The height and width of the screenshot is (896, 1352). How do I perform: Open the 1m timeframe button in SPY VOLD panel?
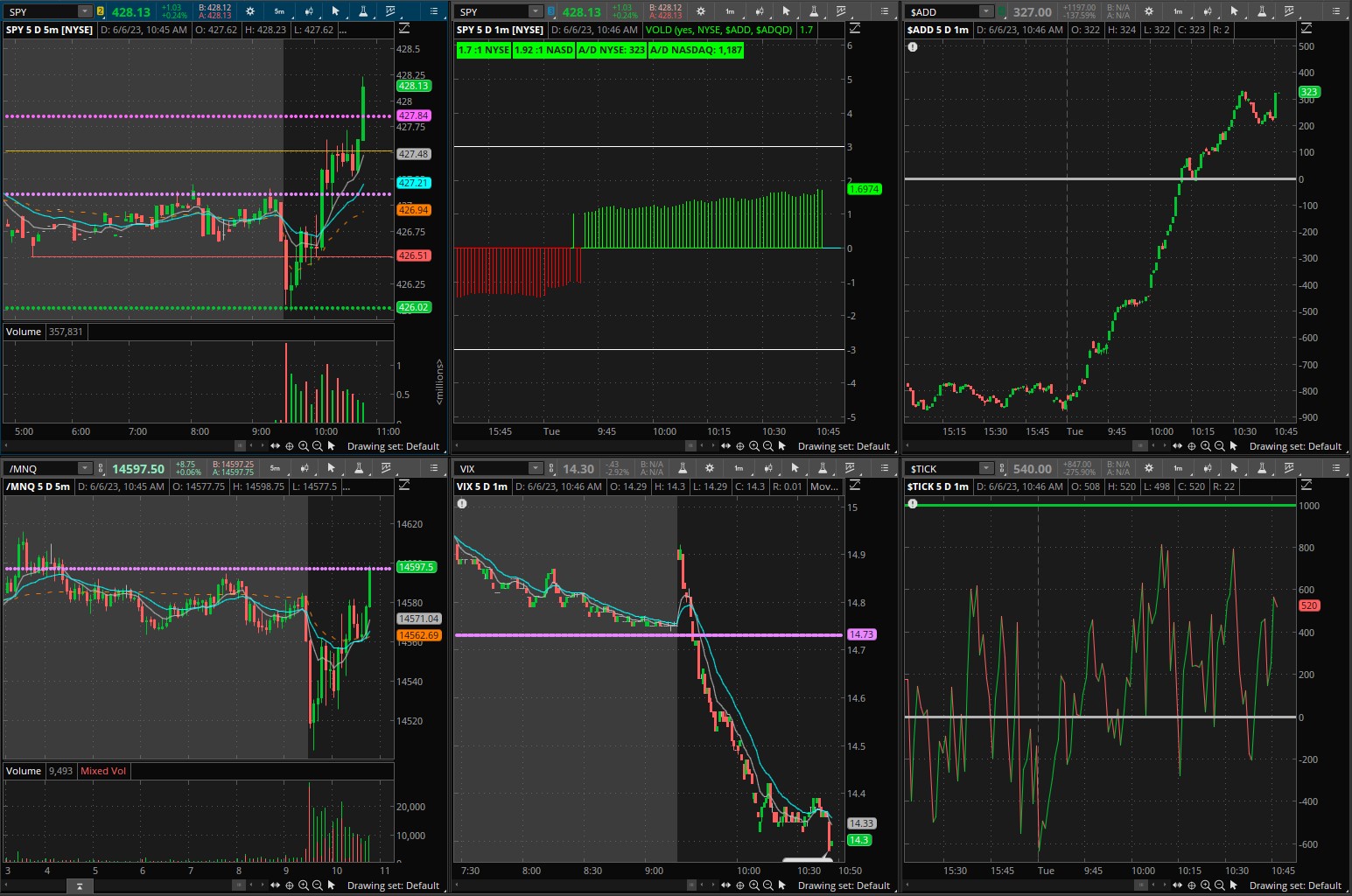(x=729, y=11)
